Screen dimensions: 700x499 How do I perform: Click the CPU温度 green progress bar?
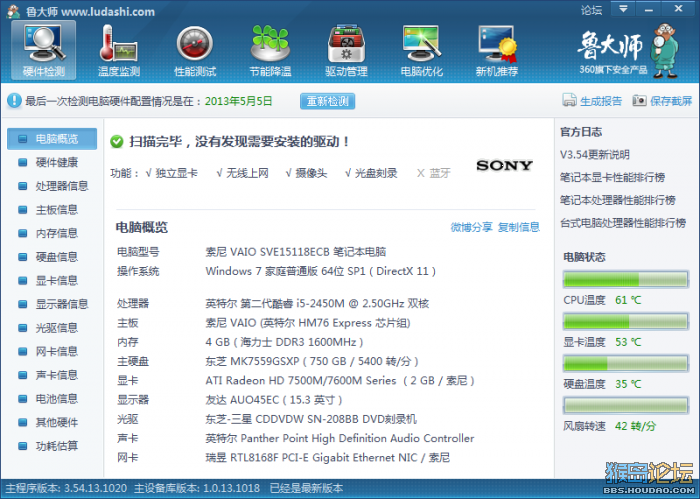[x=625, y=280]
